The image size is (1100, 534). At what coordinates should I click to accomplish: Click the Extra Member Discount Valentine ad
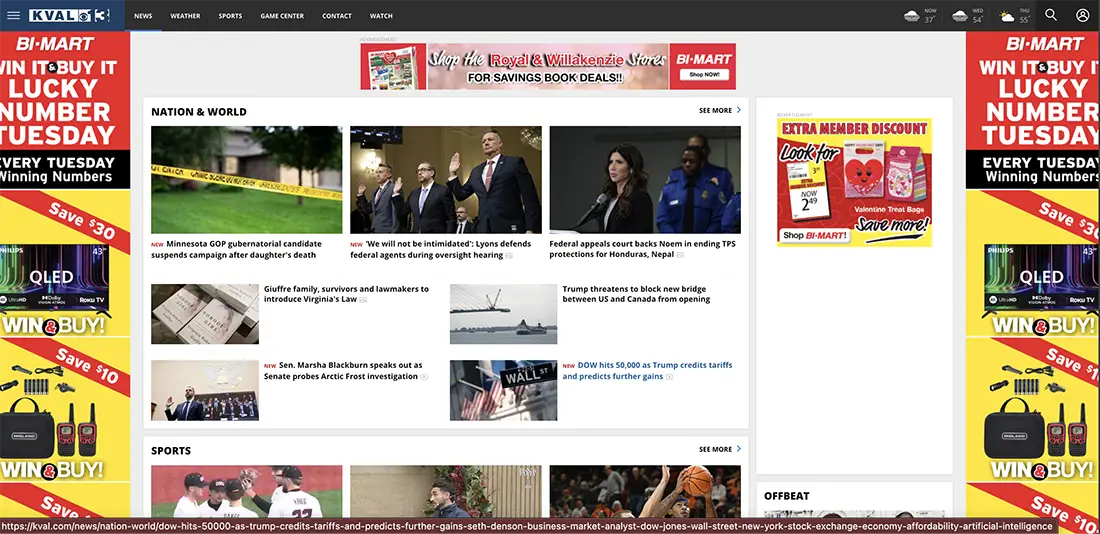[x=854, y=182]
